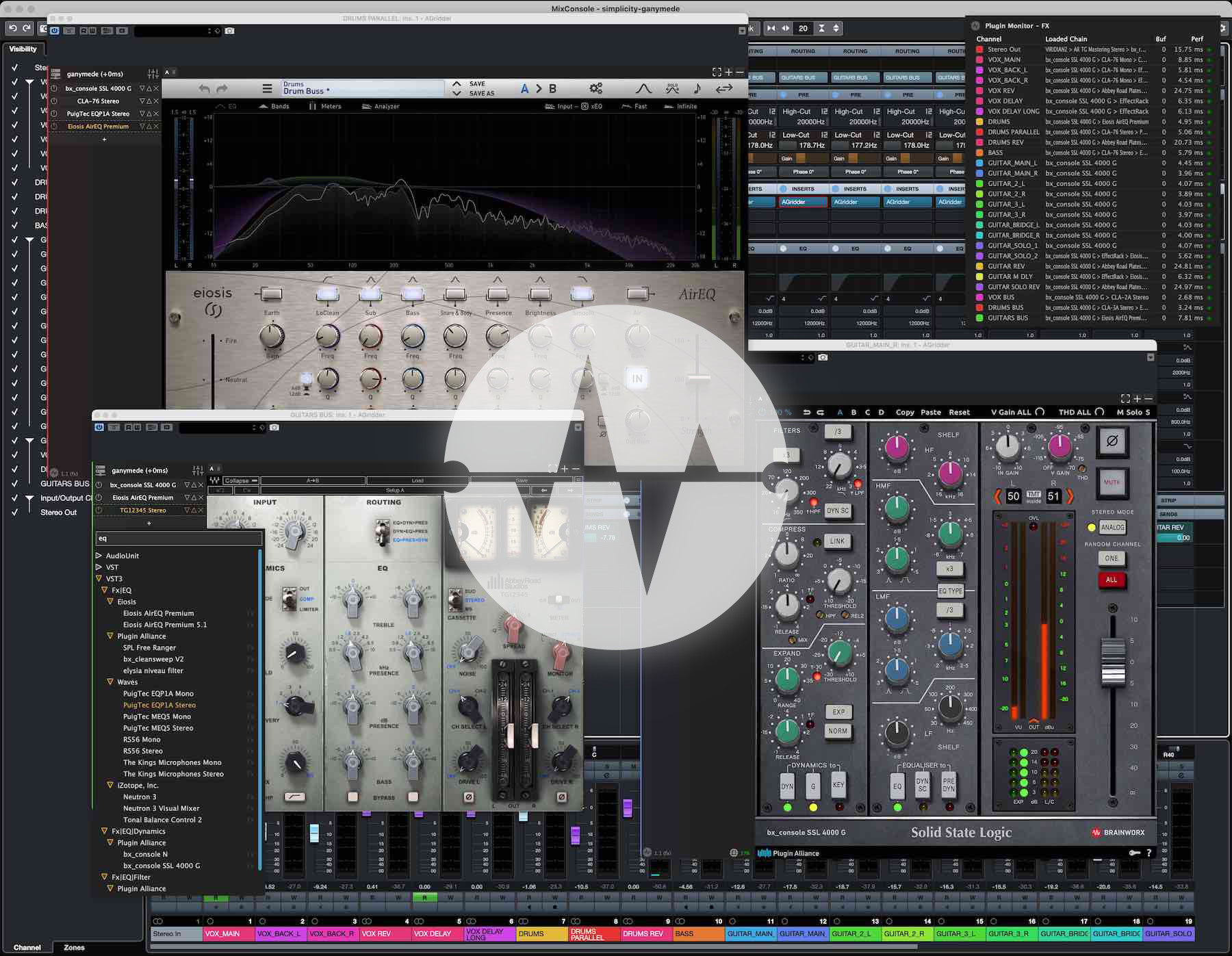Toggle Bass band switch on AirEQ
The height and width of the screenshot is (956, 1232).
[x=412, y=294]
